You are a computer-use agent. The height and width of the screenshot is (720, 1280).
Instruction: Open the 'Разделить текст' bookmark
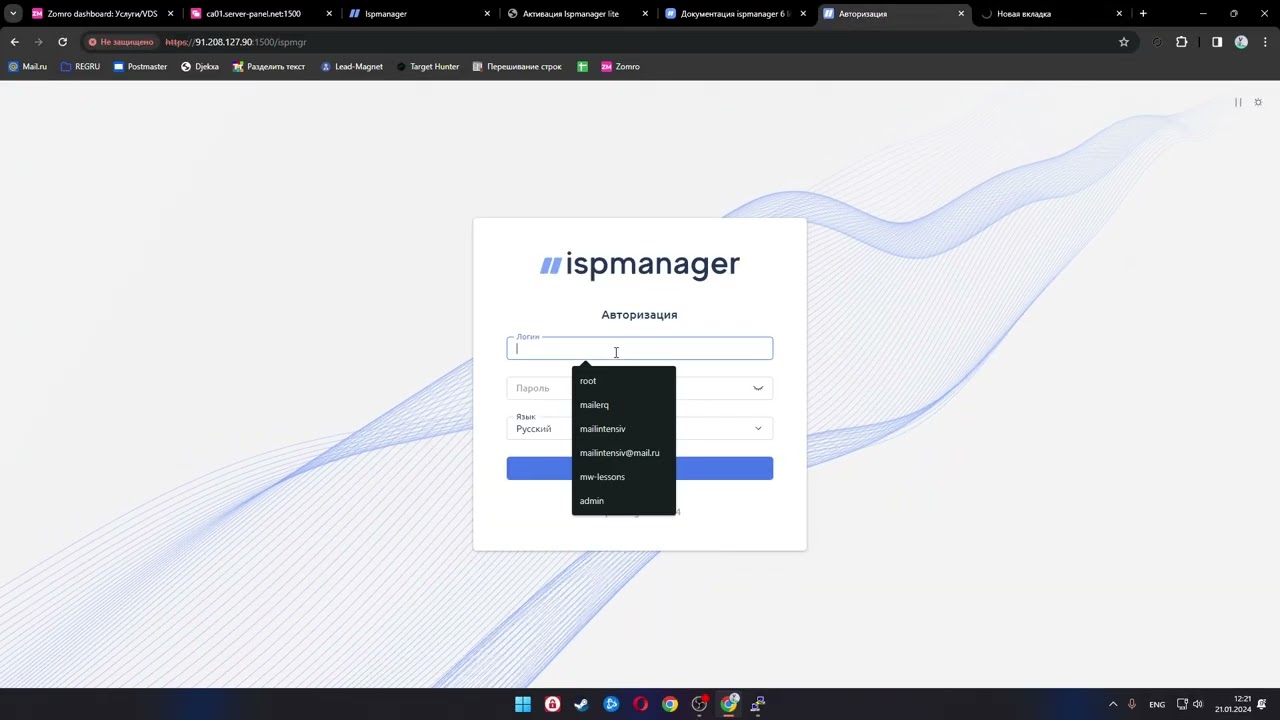tap(269, 67)
